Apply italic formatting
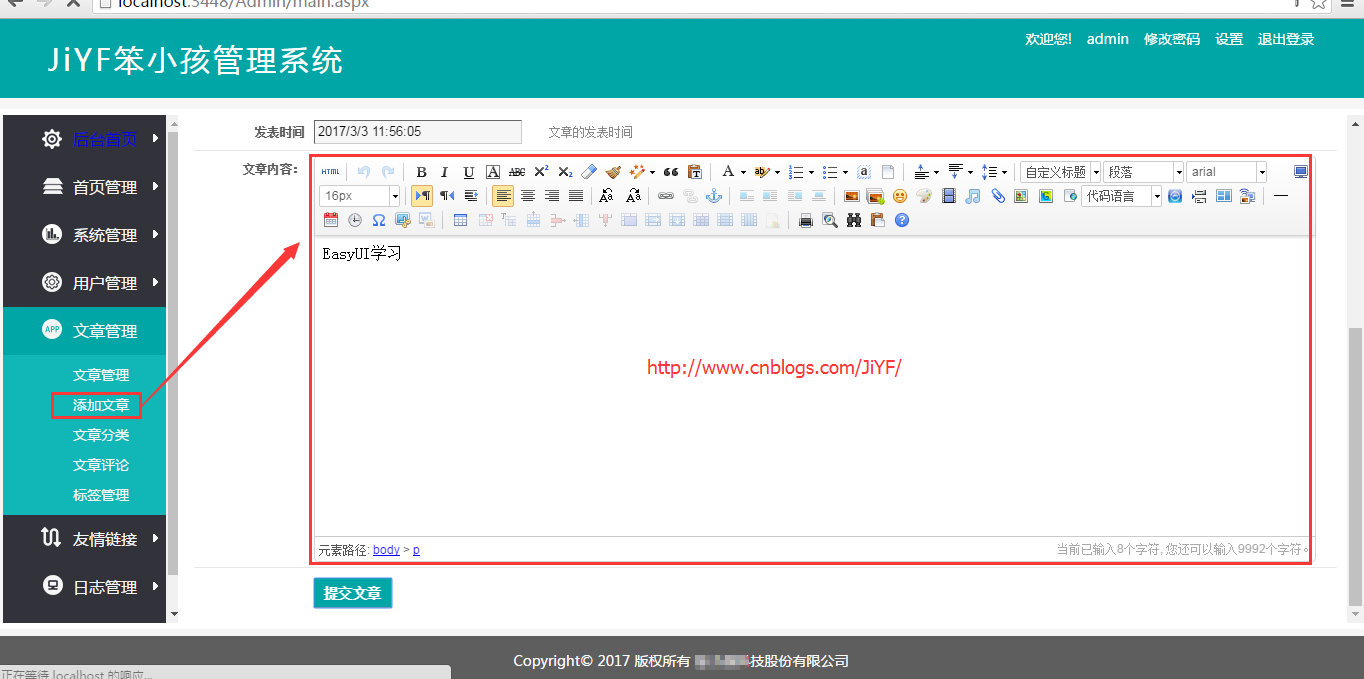 point(444,172)
